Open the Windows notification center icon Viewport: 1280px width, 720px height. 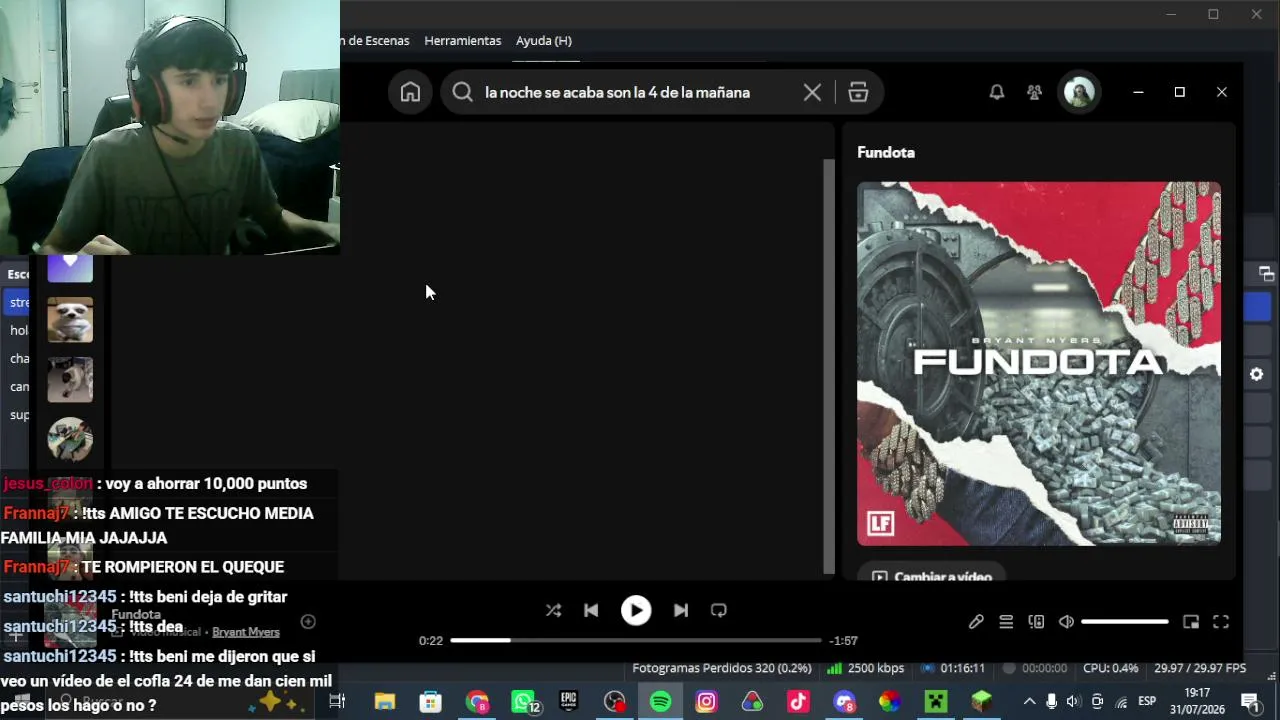(x=1249, y=702)
